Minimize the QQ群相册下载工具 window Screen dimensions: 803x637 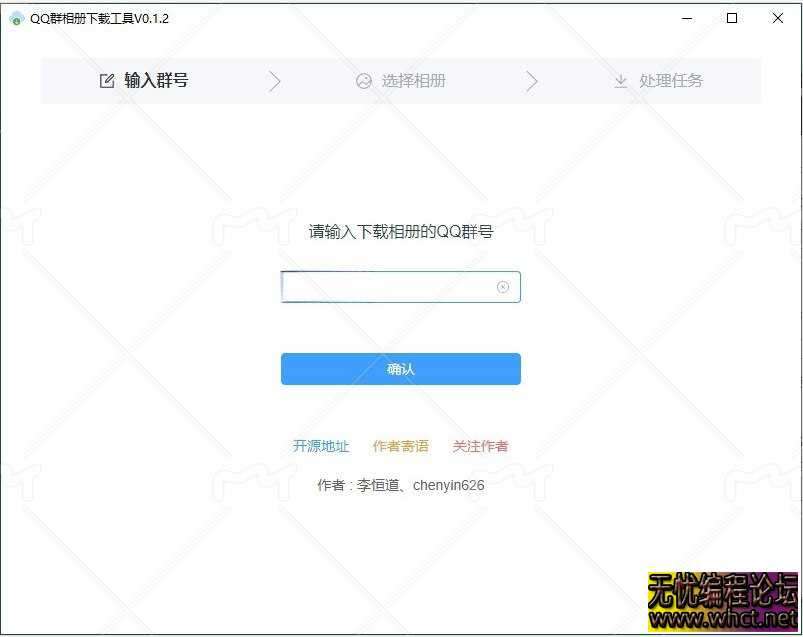tap(686, 18)
